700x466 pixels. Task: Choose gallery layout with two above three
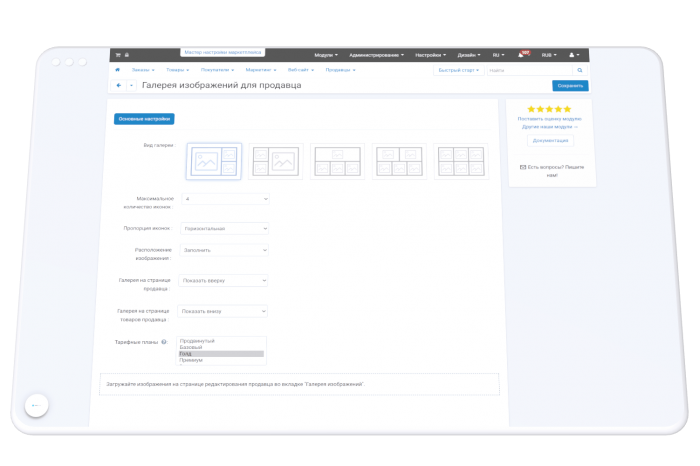(399, 161)
